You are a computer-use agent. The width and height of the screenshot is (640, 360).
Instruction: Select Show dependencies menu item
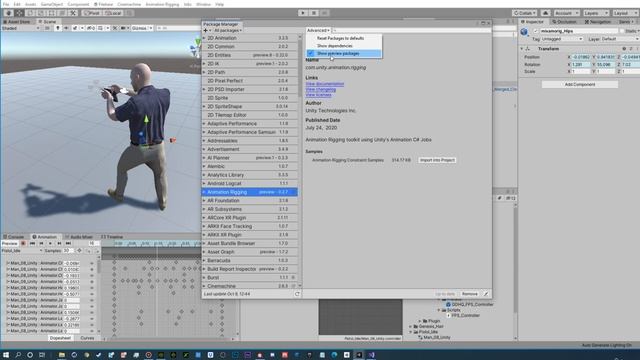click(344, 46)
